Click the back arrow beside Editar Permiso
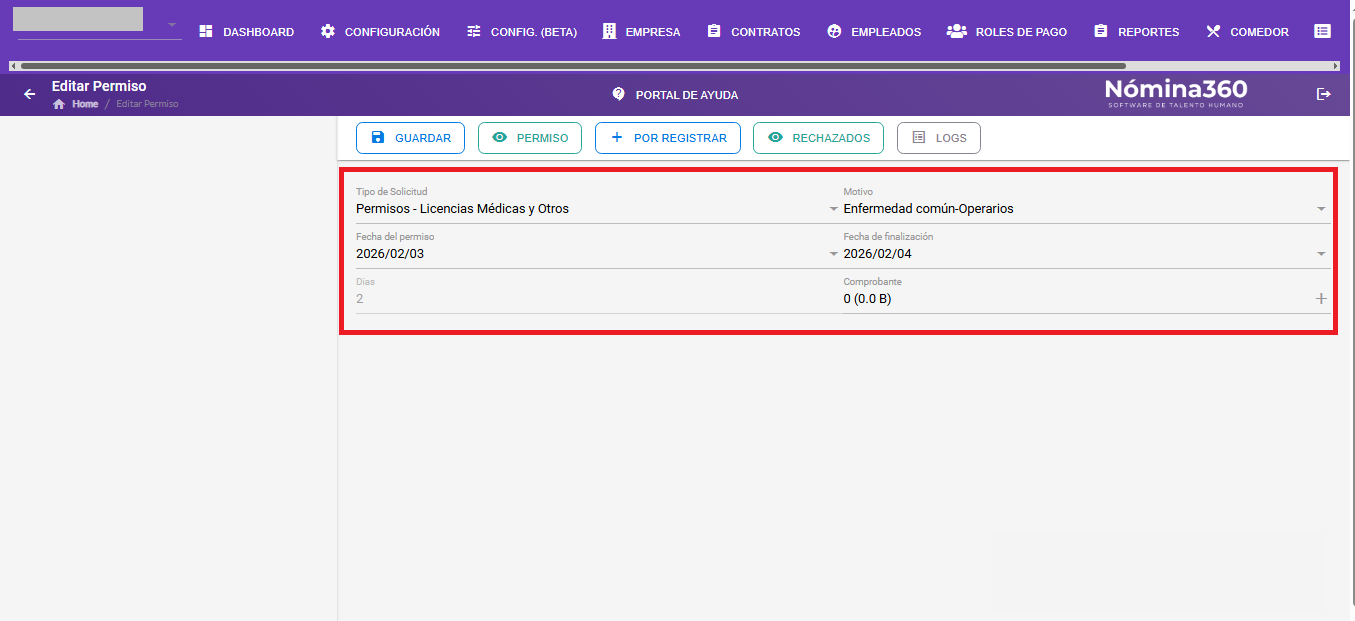The height and width of the screenshot is (621, 1355). (x=30, y=94)
